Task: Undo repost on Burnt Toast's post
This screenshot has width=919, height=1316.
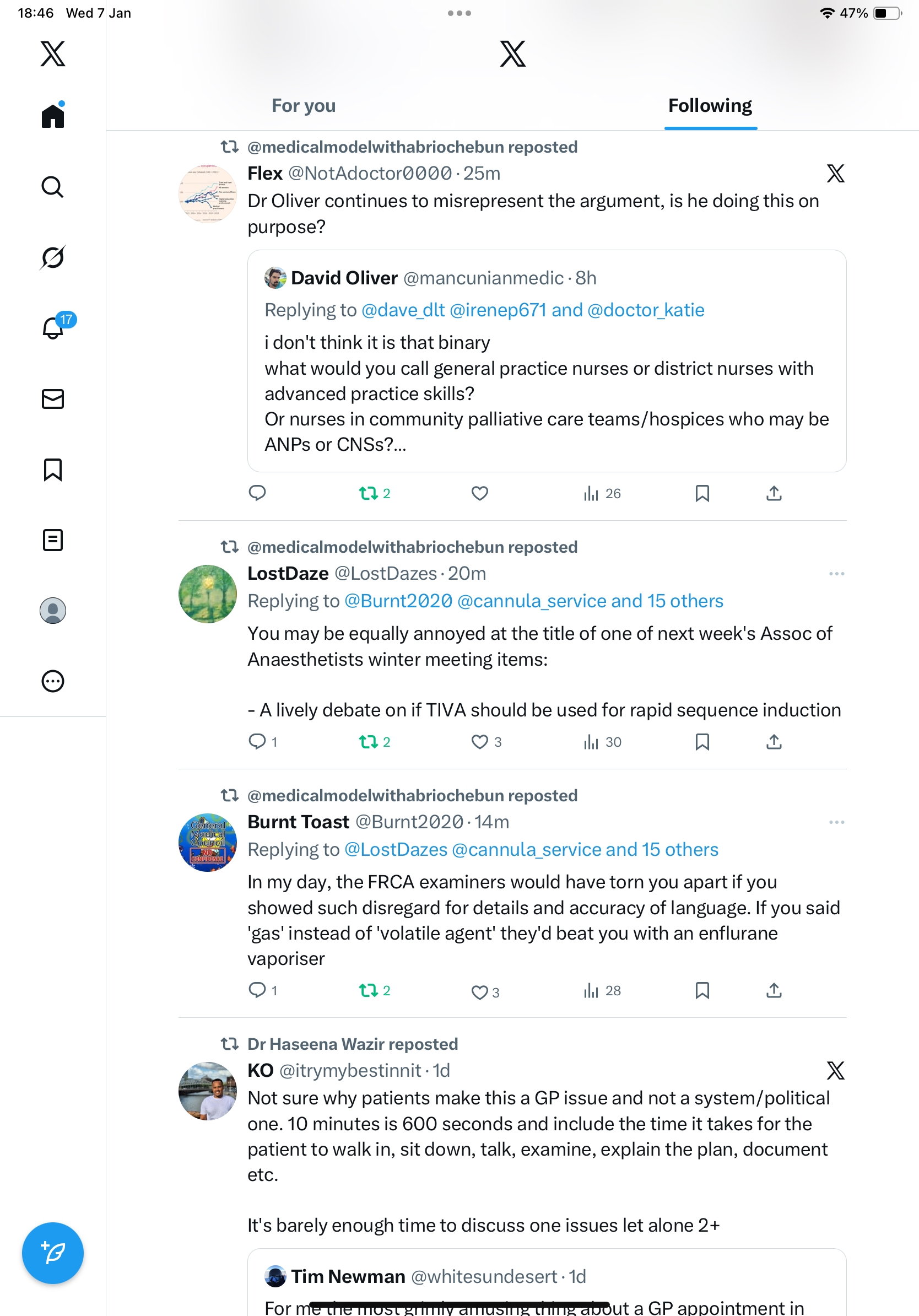Action: point(369,990)
